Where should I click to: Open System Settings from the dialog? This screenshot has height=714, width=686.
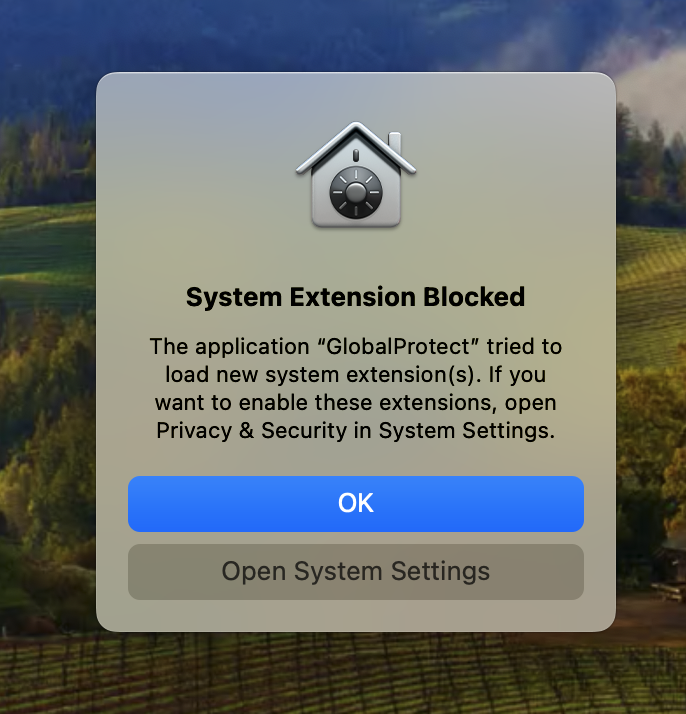click(x=355, y=572)
